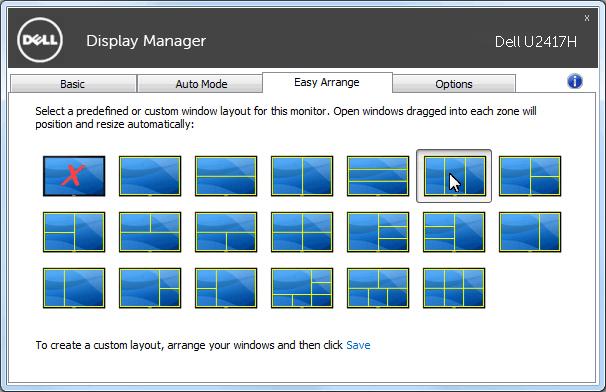Image resolution: width=606 pixels, height=392 pixels.
Task: Select layout with three small zones along bottom and right
Action: click(302, 288)
